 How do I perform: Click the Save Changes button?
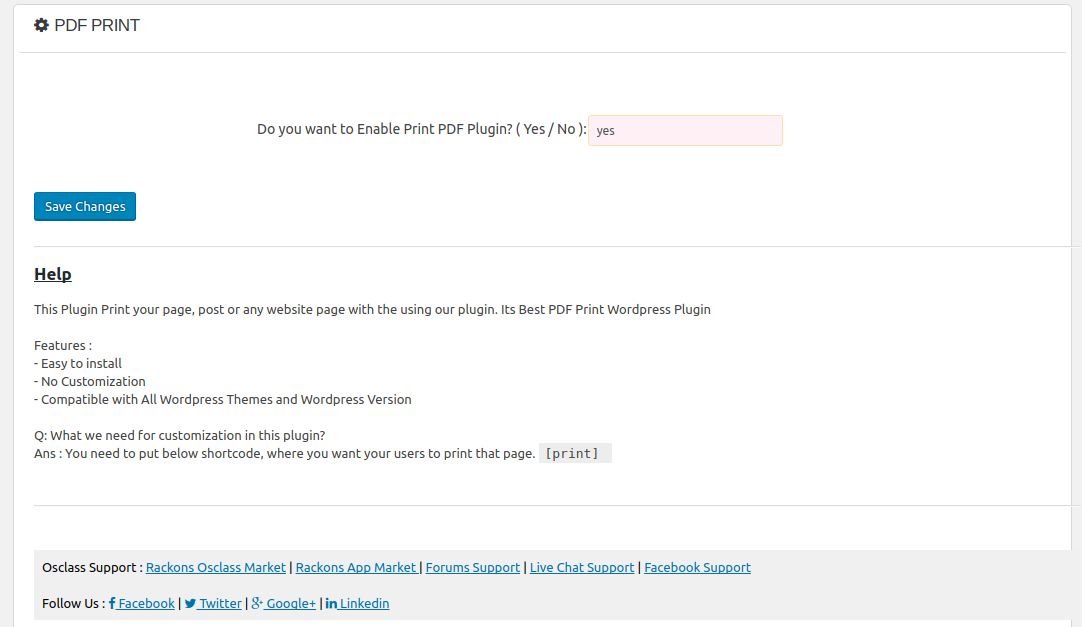(x=85, y=206)
